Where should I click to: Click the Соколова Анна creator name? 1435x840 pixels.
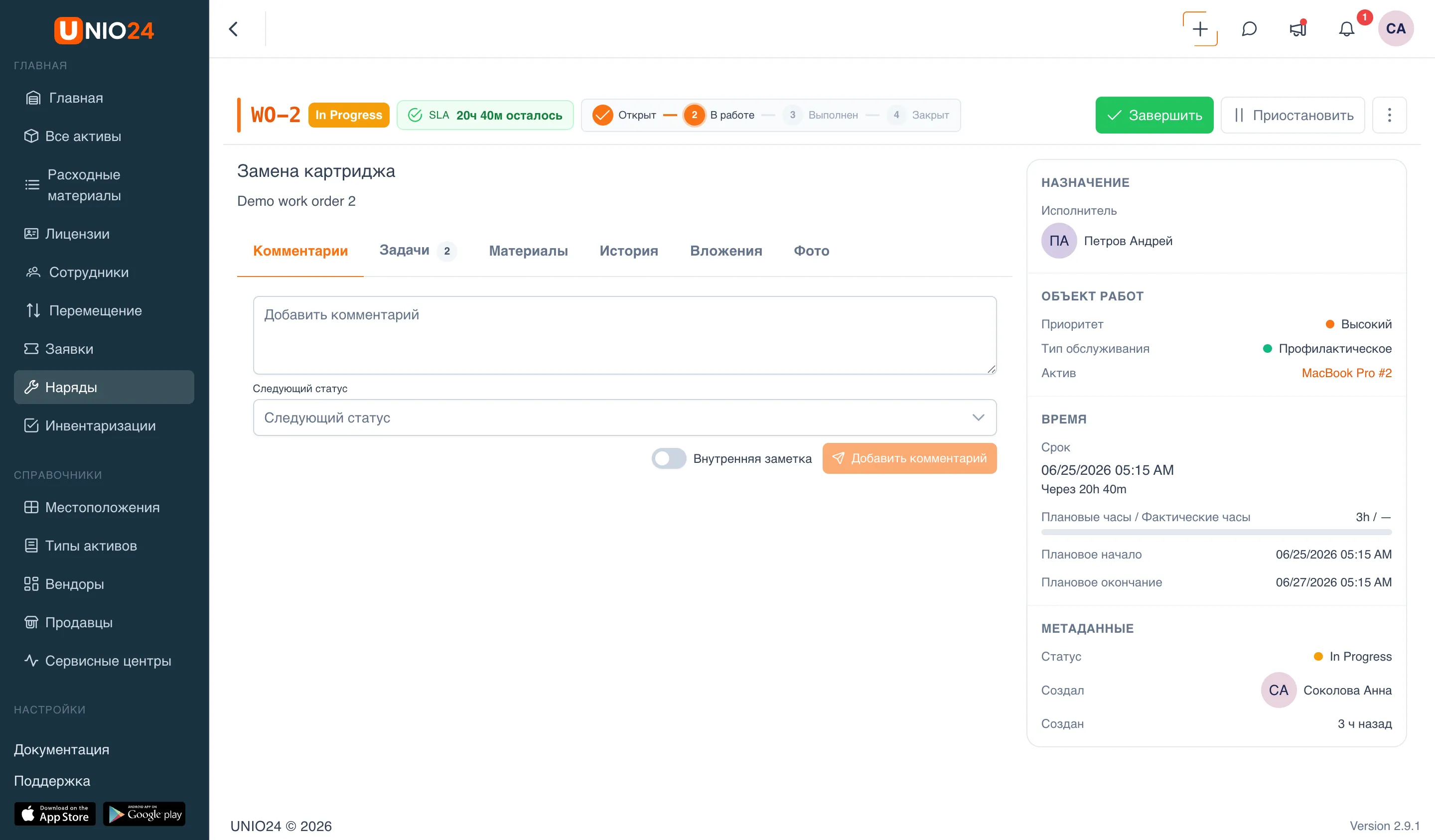tap(1347, 690)
